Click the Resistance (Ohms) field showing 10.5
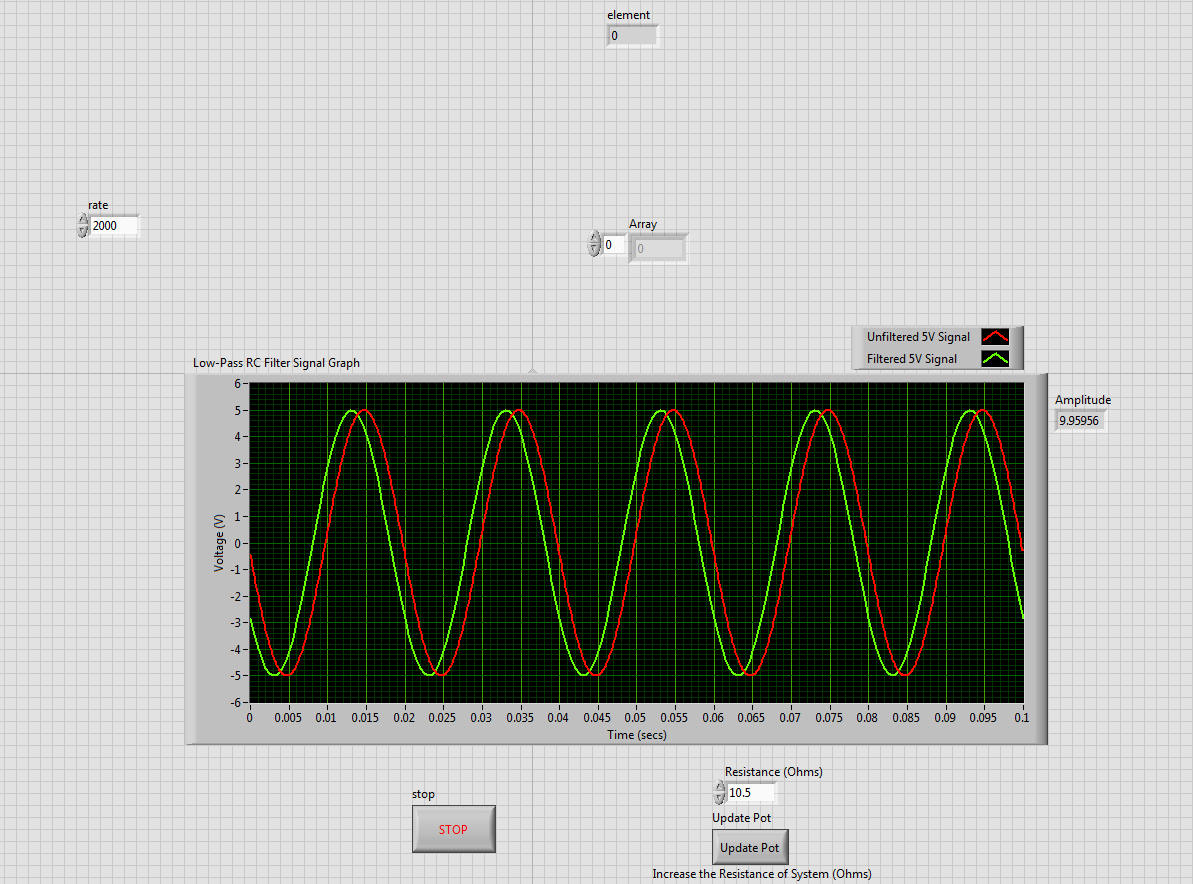 [x=751, y=793]
